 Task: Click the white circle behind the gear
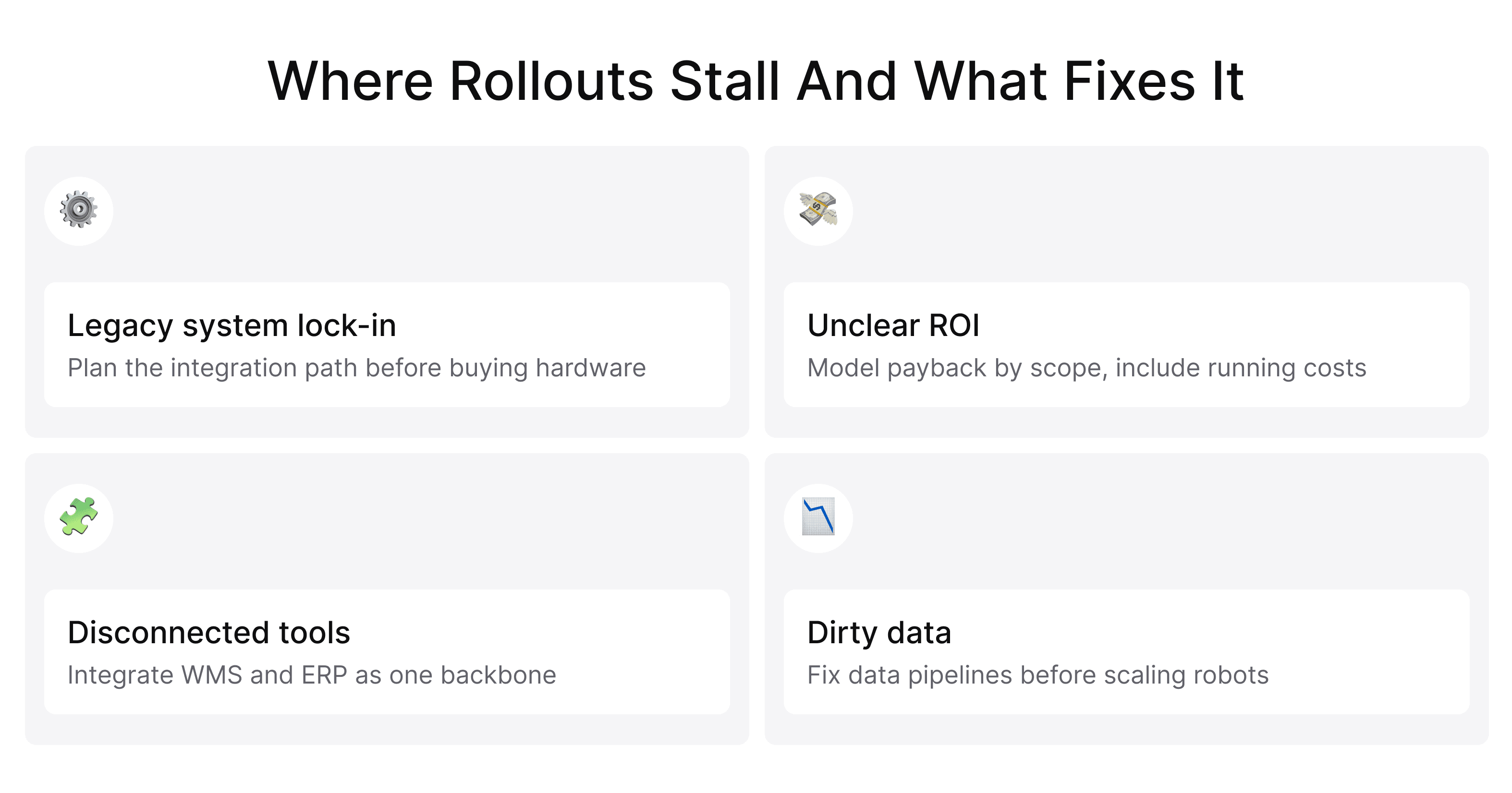pos(79,211)
